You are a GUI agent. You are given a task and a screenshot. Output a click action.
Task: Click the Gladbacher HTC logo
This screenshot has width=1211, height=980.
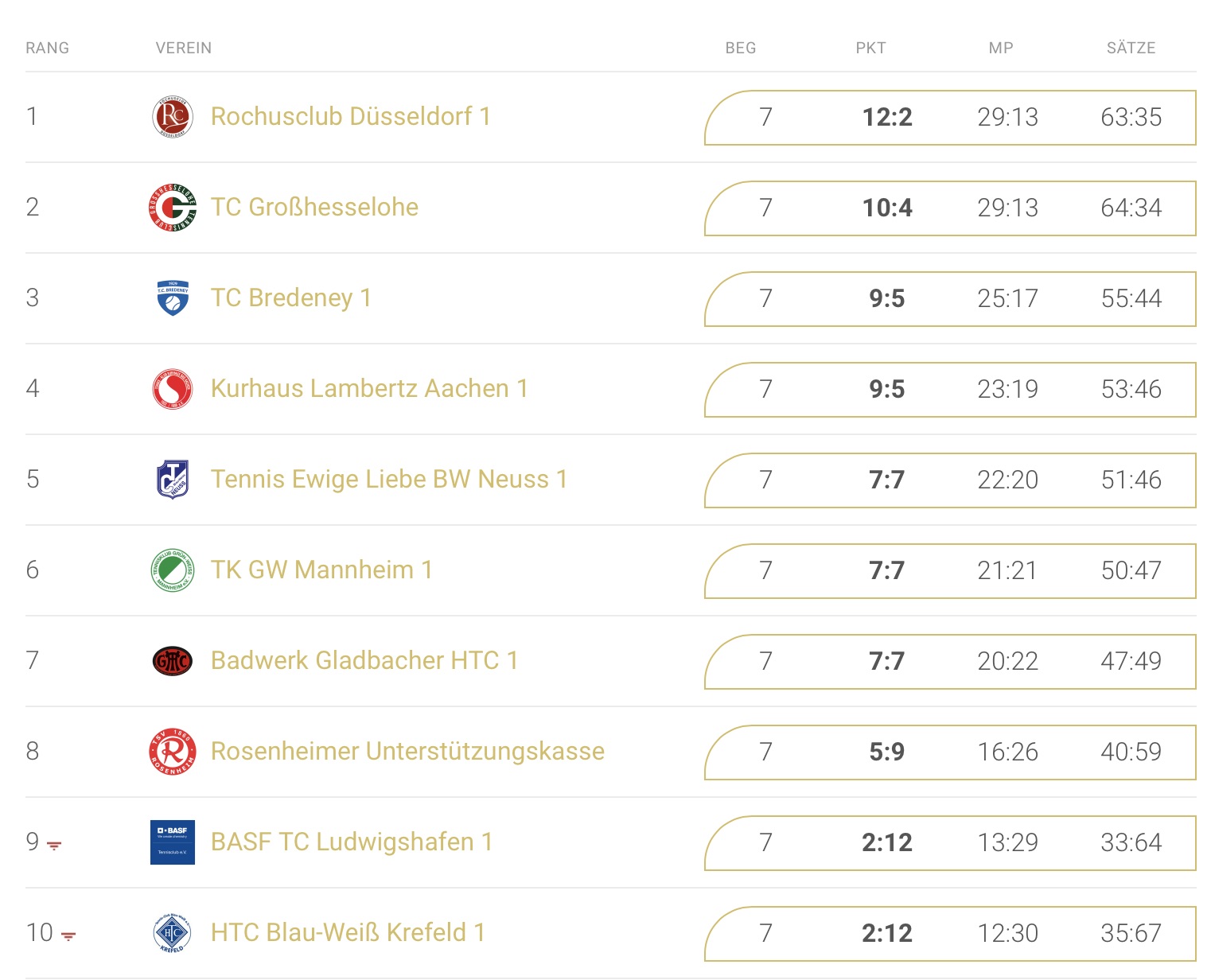tap(173, 661)
